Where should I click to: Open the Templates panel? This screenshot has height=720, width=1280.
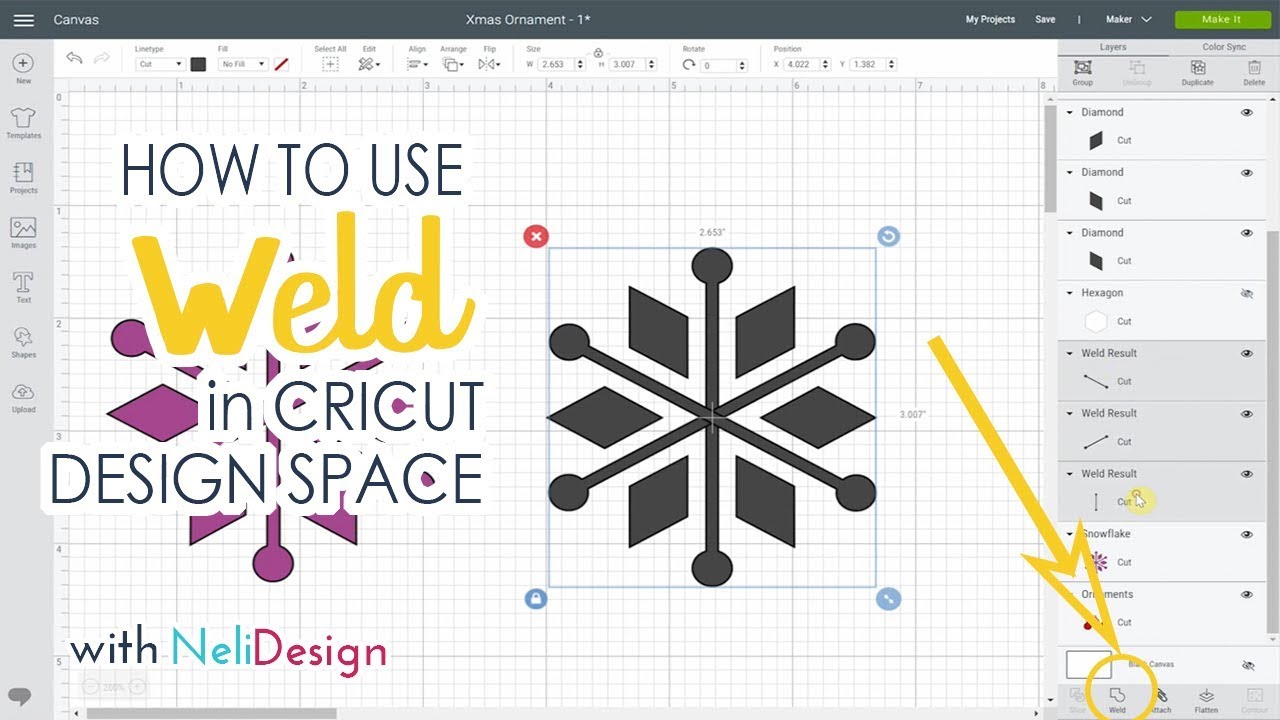(23, 124)
